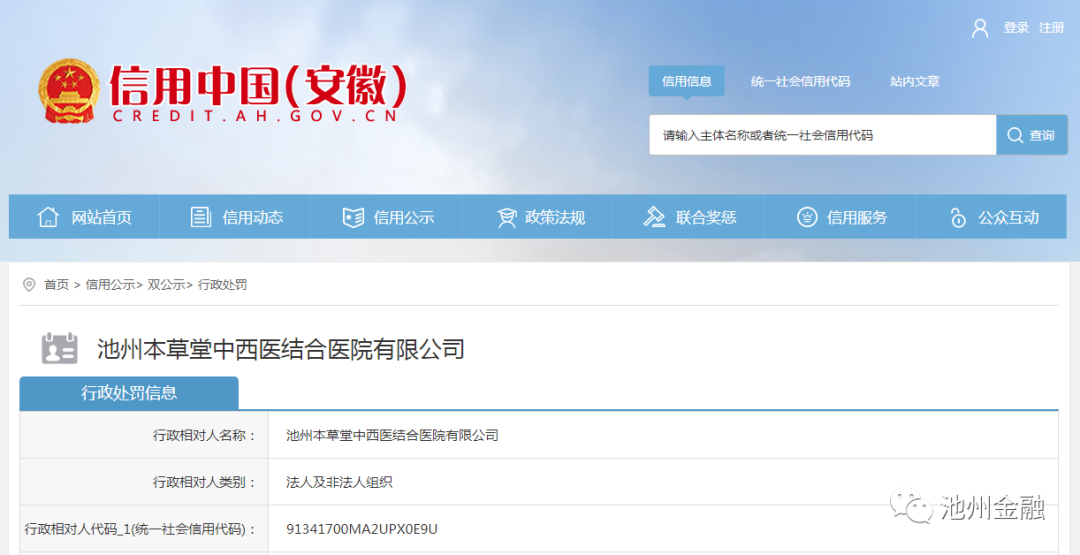Click the ID card icon beside company name
The width and height of the screenshot is (1080, 555).
click(x=59, y=348)
